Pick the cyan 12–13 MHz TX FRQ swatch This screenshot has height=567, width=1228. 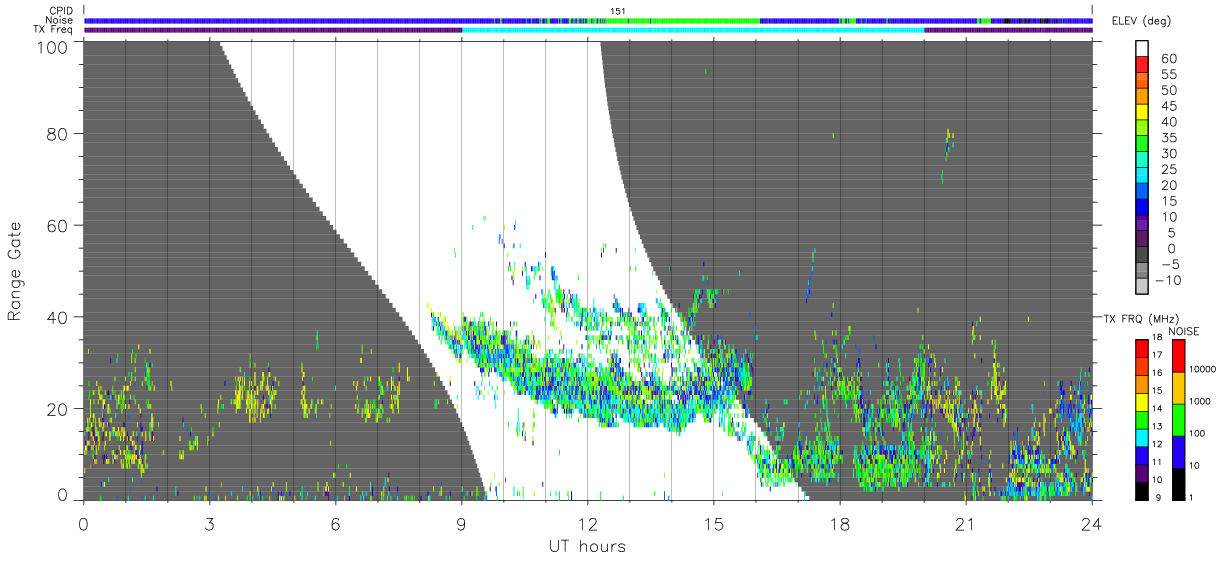(x=1141, y=438)
